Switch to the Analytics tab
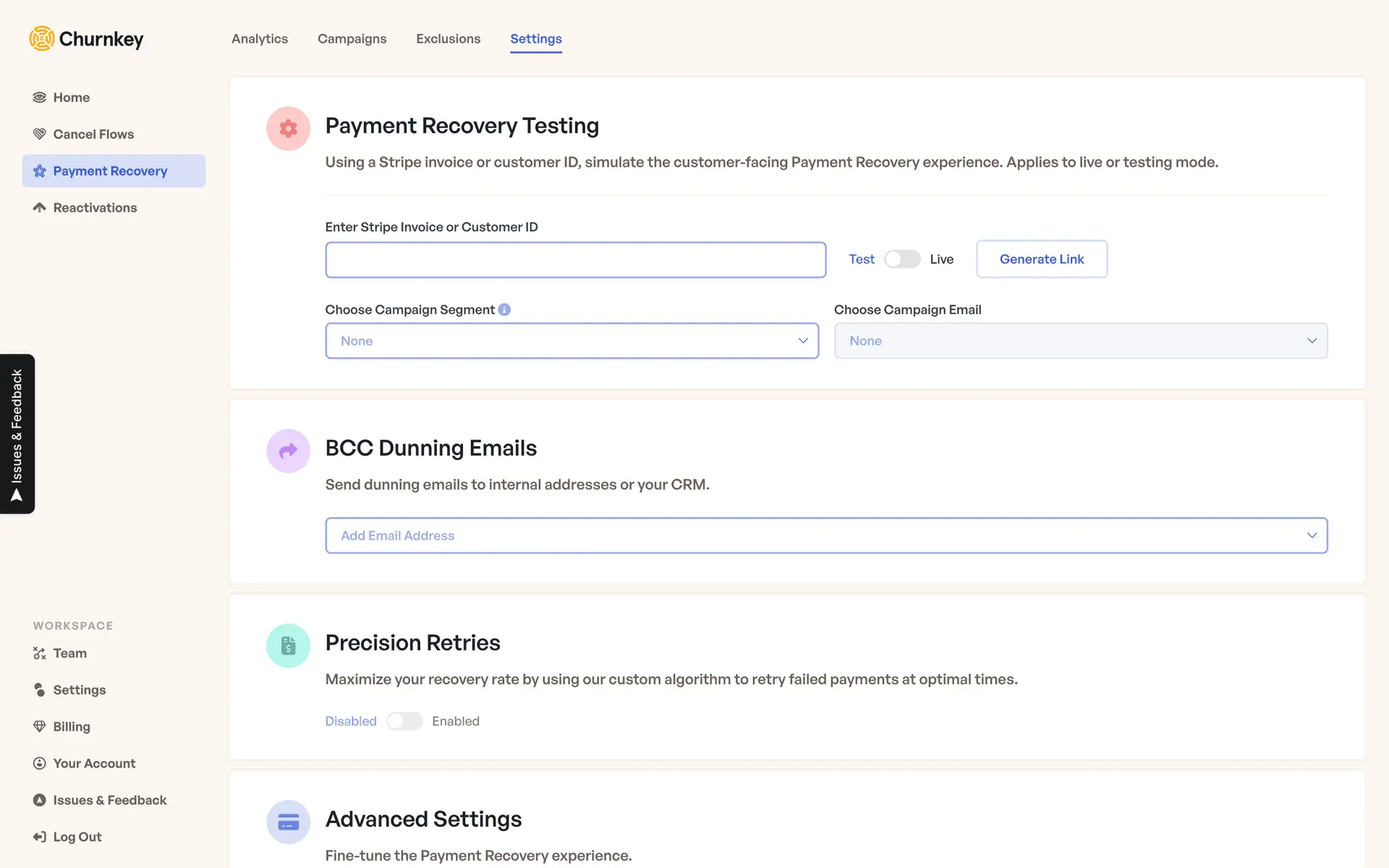 tap(260, 39)
